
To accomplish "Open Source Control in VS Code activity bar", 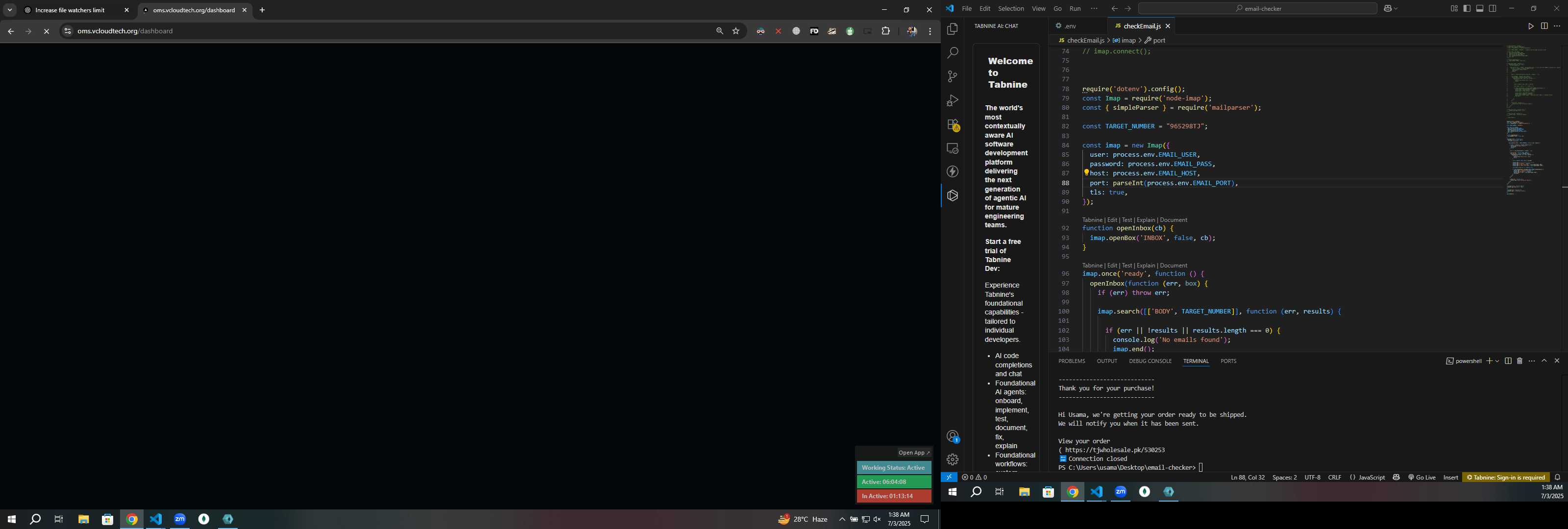I will 952,77.
